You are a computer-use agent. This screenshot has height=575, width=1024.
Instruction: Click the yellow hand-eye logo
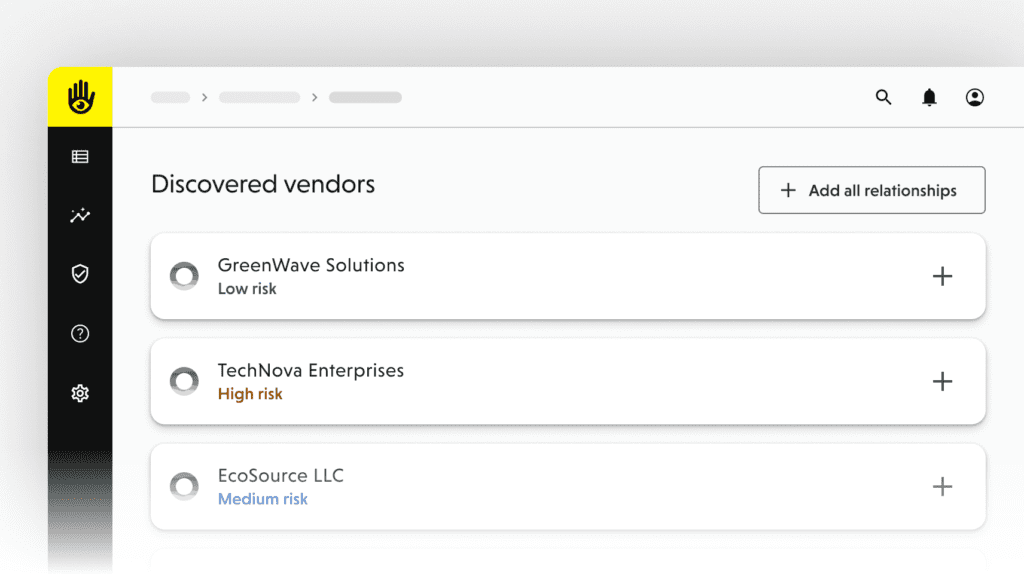(x=80, y=97)
